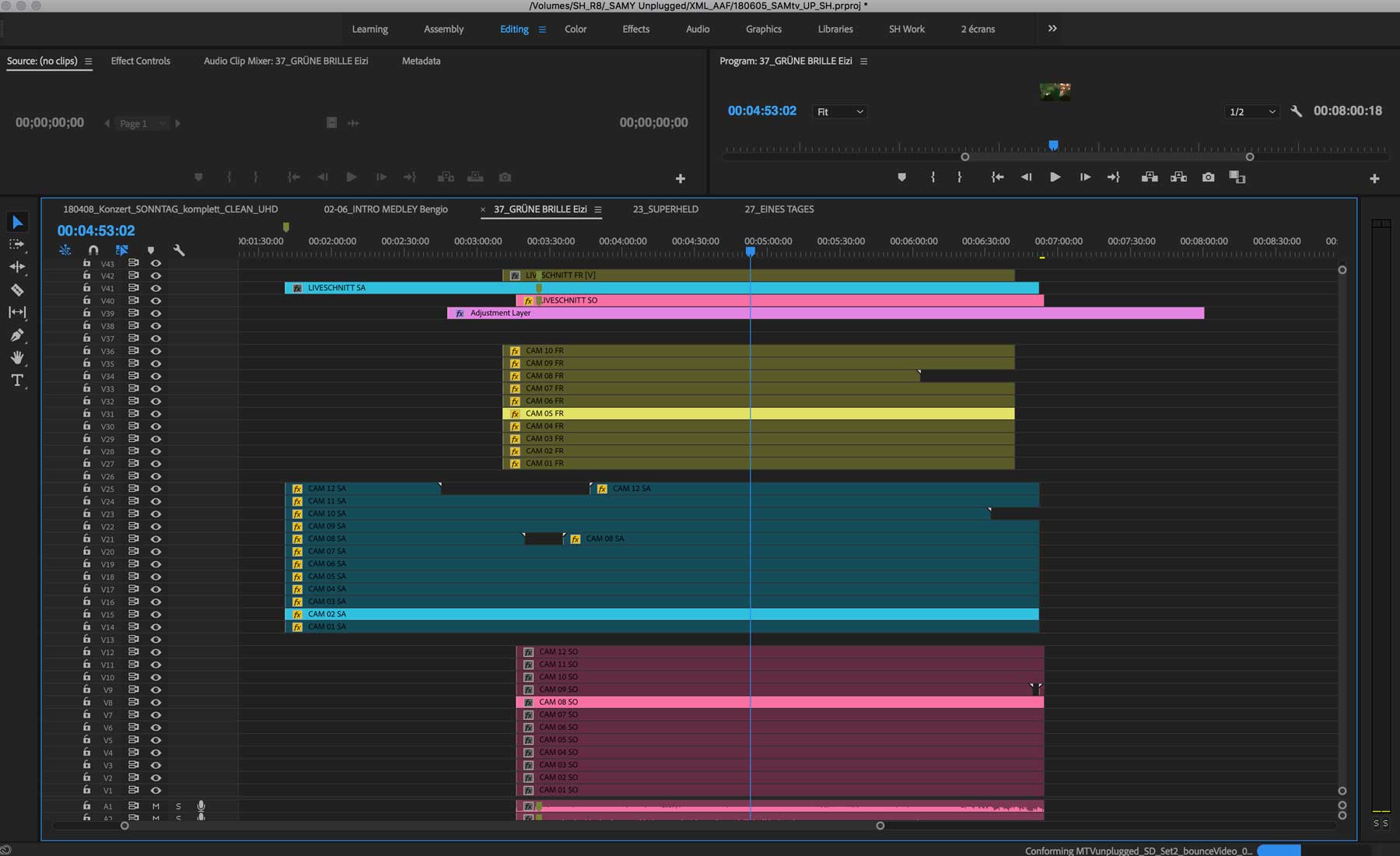Open Program monitor settings wrench

pos(1296,111)
